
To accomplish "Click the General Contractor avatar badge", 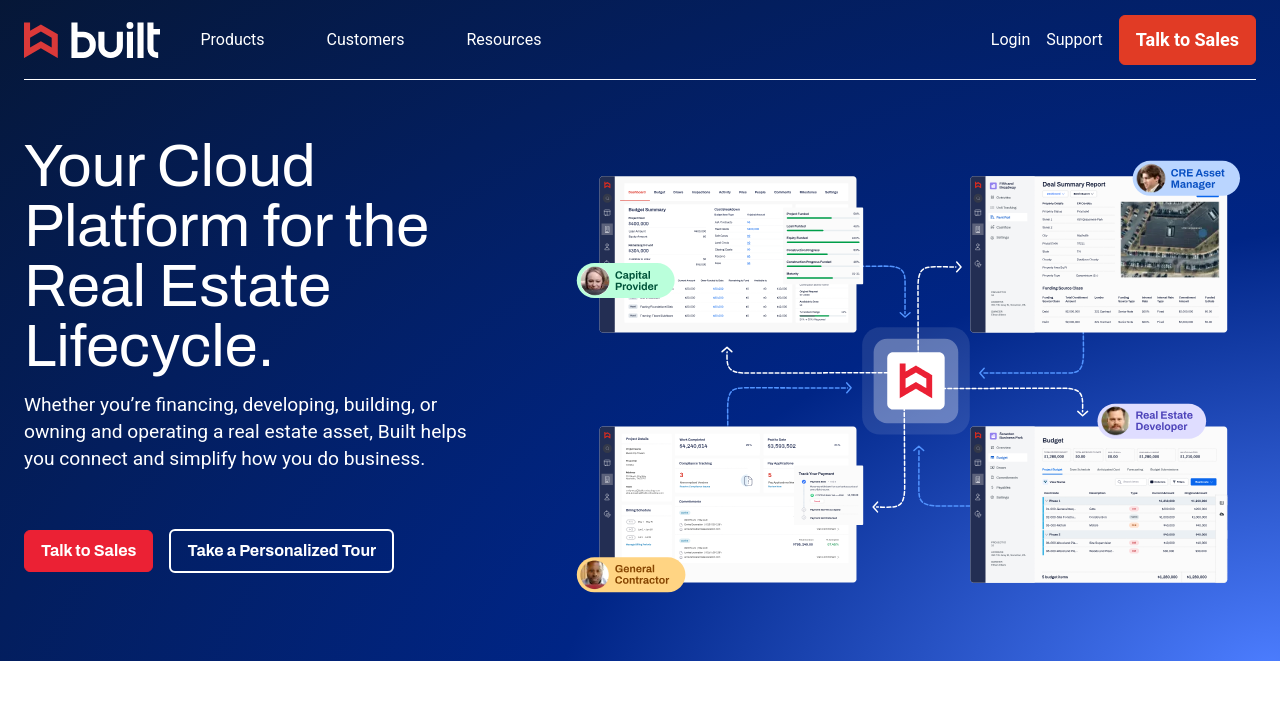I will (631, 575).
